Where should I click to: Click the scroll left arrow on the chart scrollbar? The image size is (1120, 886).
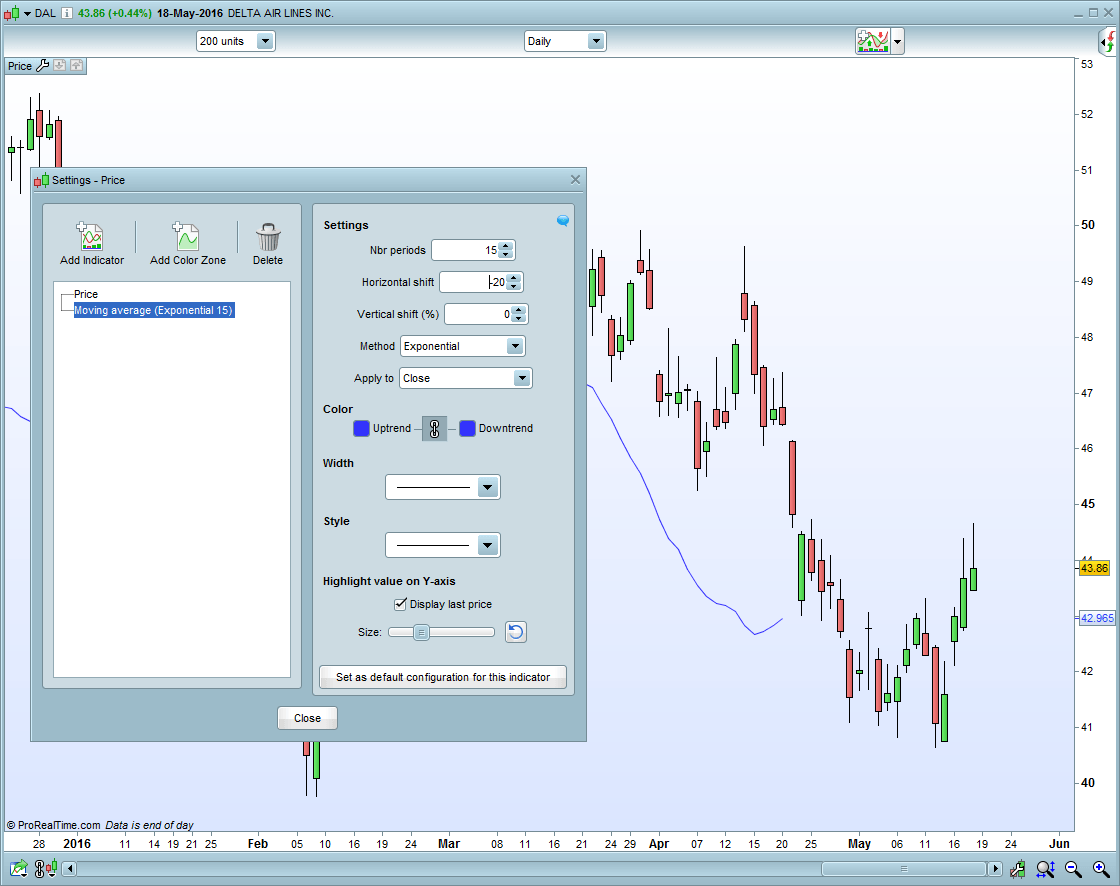[x=69, y=869]
